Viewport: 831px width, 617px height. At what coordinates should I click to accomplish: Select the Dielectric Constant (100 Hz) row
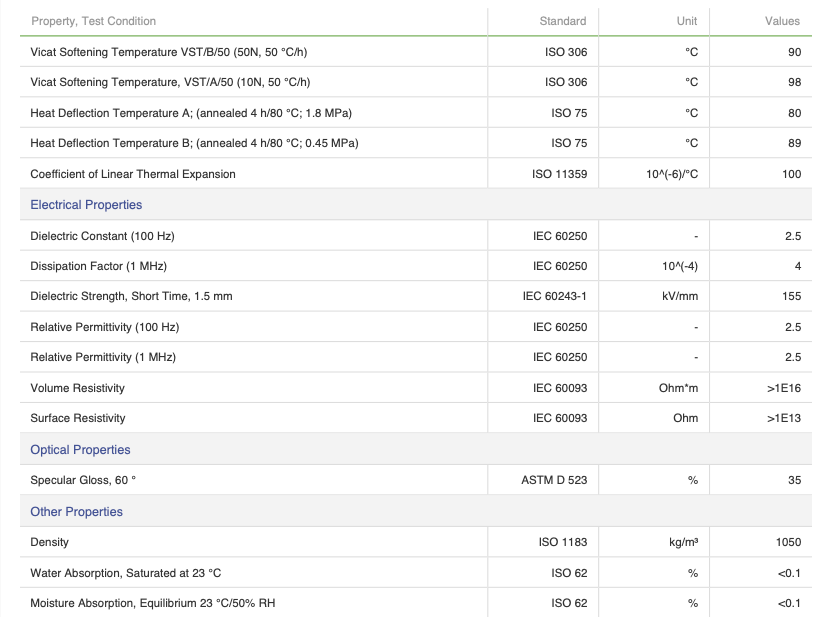tap(416, 236)
